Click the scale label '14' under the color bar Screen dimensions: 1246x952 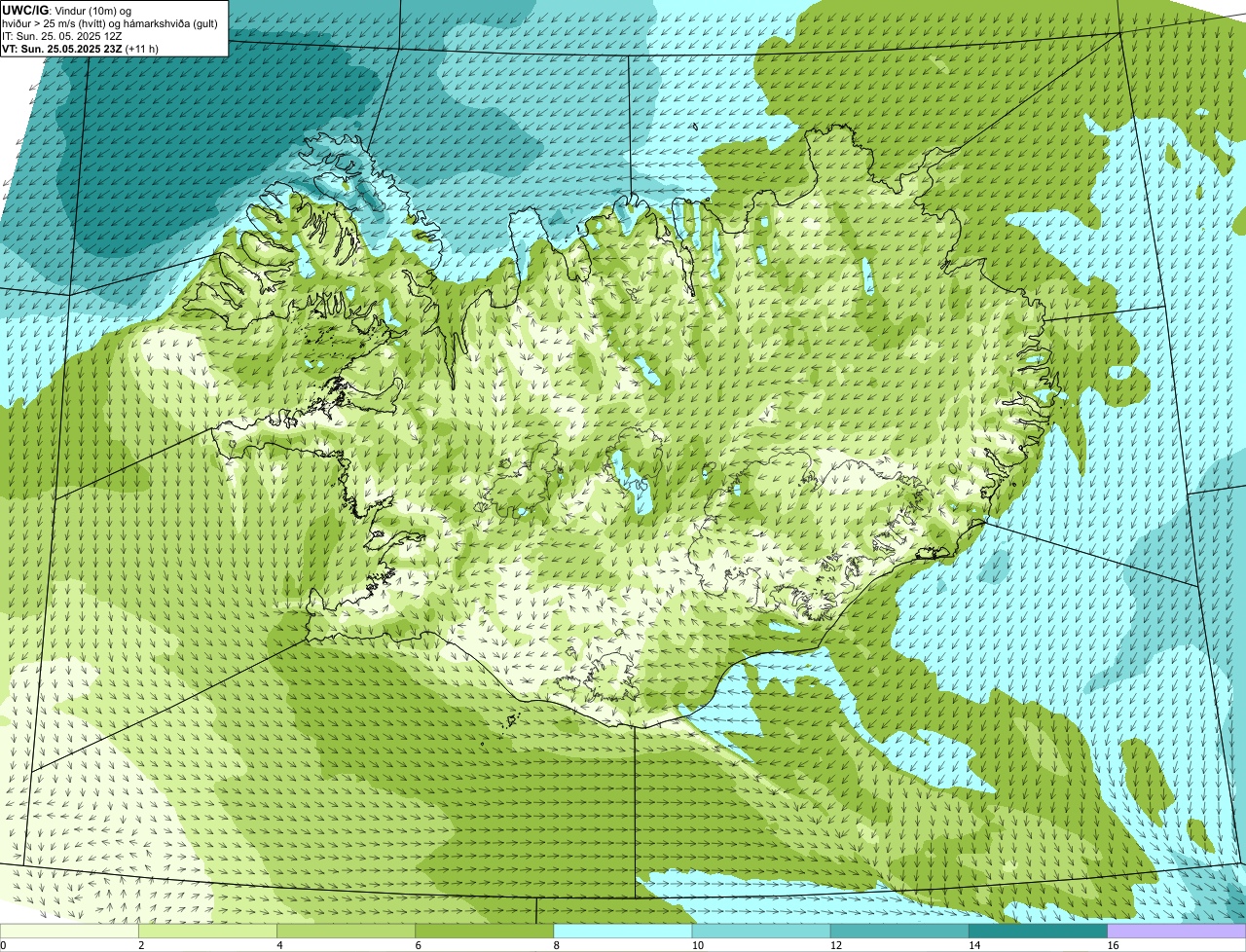tap(973, 945)
